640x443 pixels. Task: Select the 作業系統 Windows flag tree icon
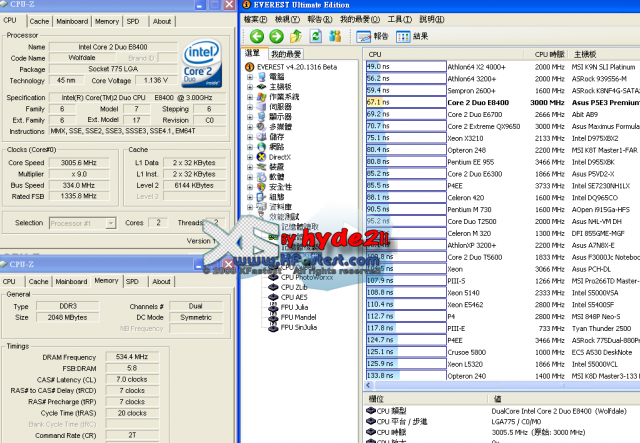(x=262, y=97)
